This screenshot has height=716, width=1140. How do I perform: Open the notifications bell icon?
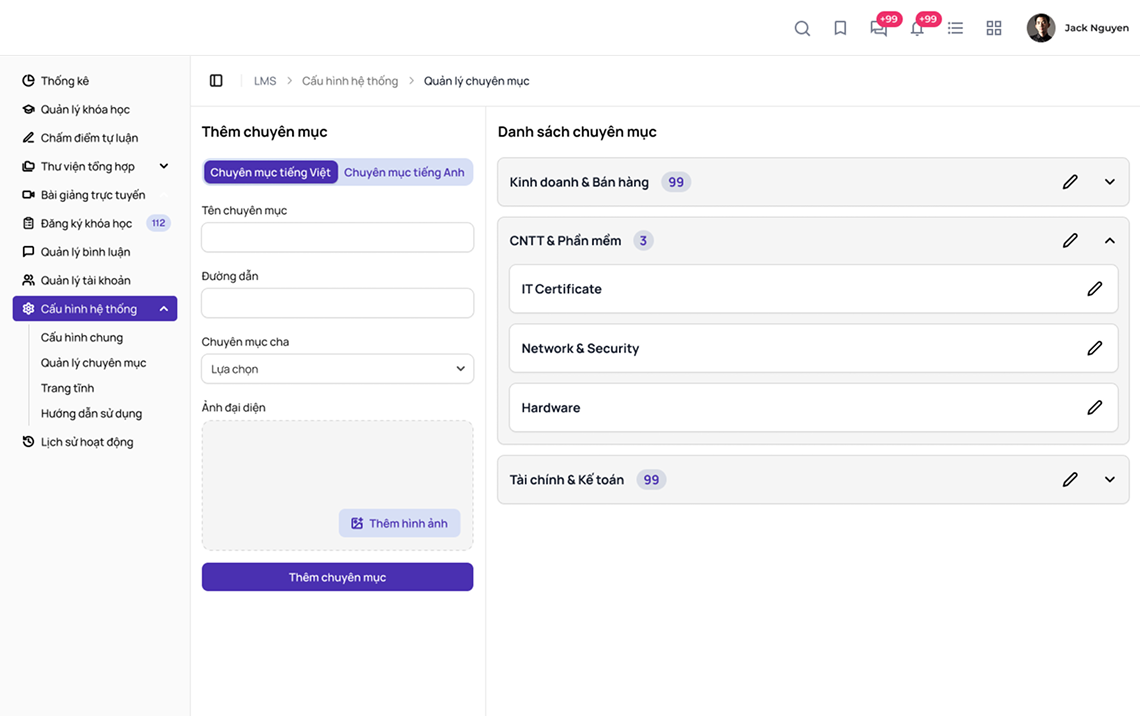pyautogui.click(x=917, y=28)
